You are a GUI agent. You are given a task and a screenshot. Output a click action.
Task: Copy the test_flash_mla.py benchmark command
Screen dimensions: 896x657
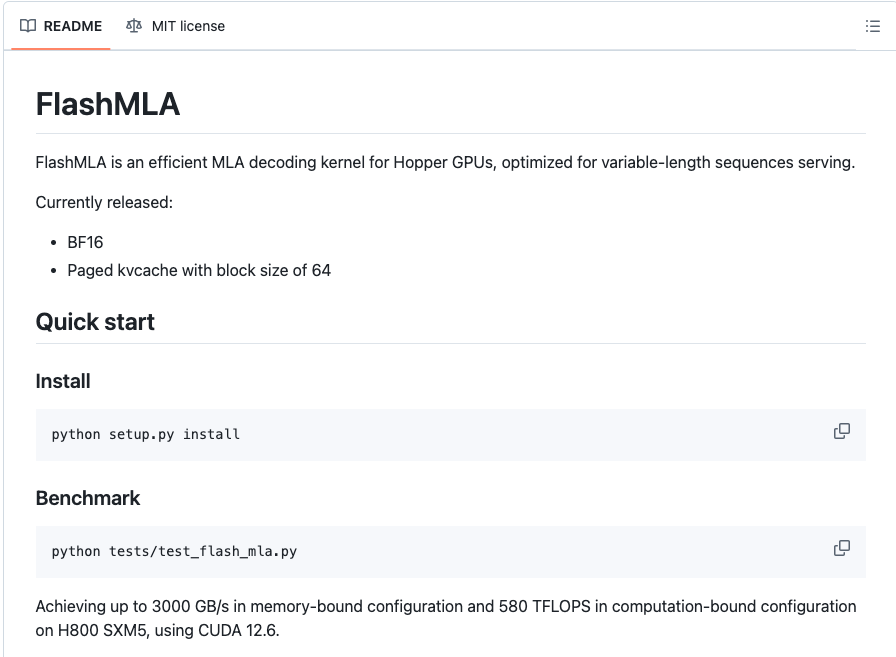(x=841, y=548)
